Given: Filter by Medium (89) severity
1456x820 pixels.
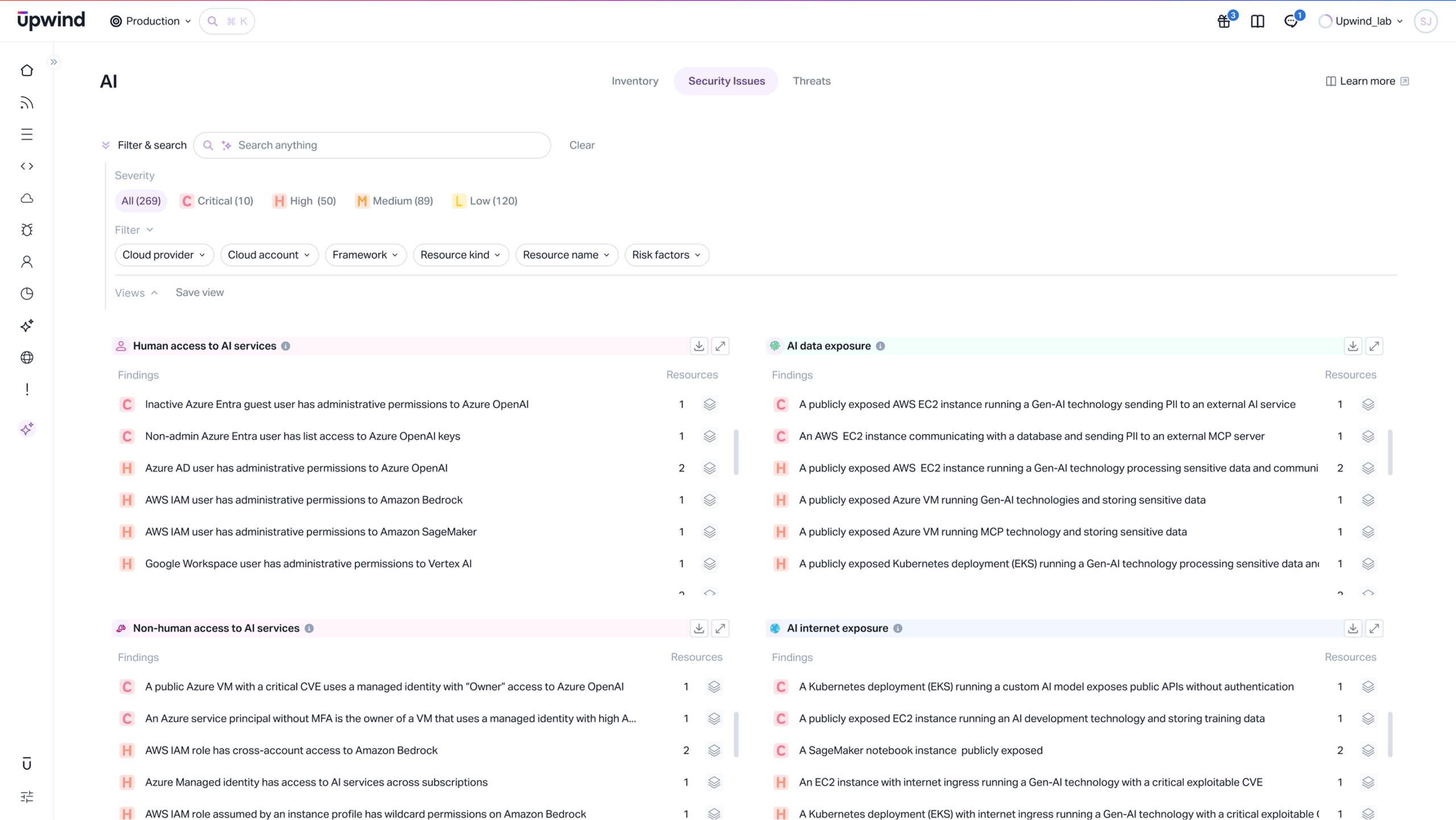Looking at the screenshot, I should point(394,201).
